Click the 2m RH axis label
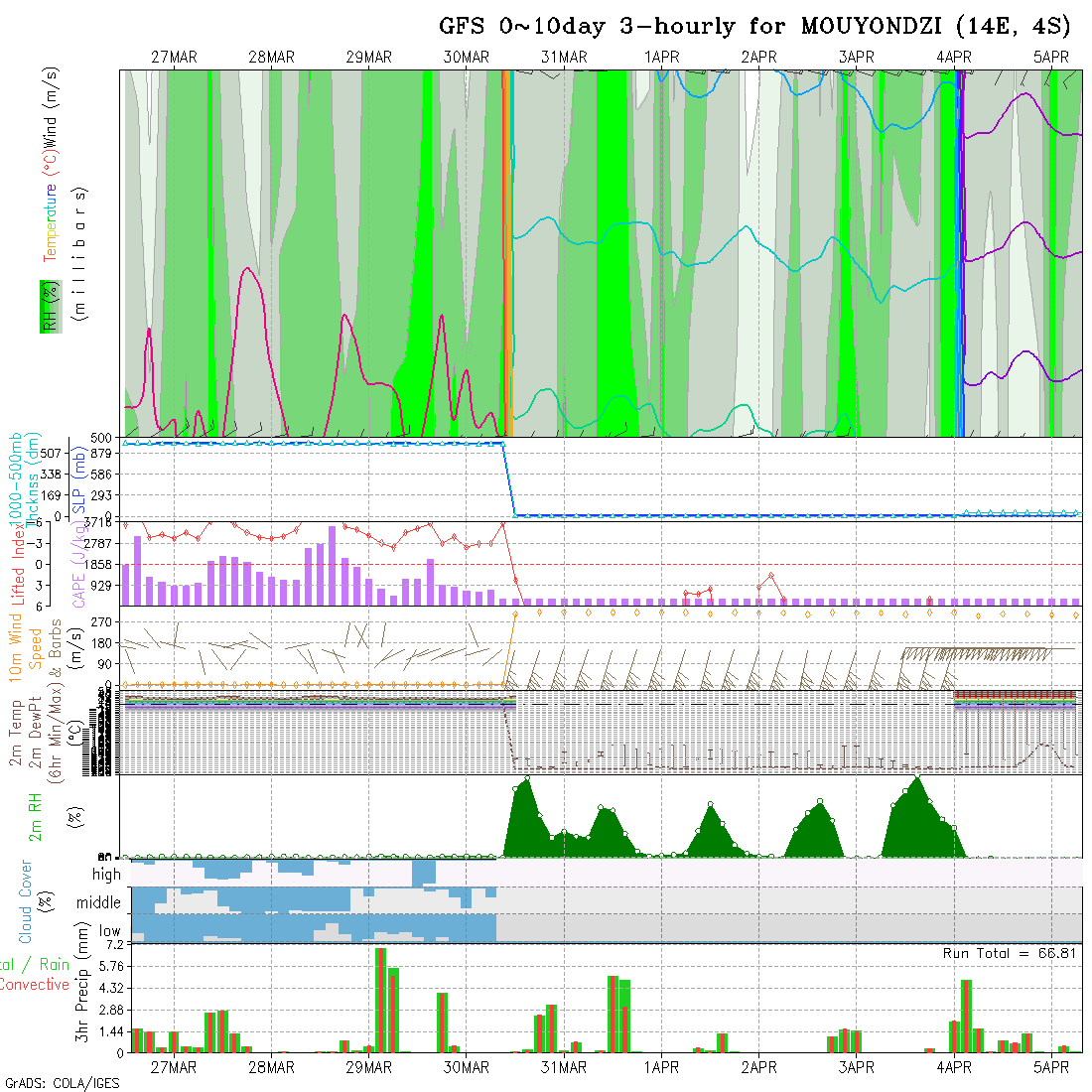 [36, 815]
